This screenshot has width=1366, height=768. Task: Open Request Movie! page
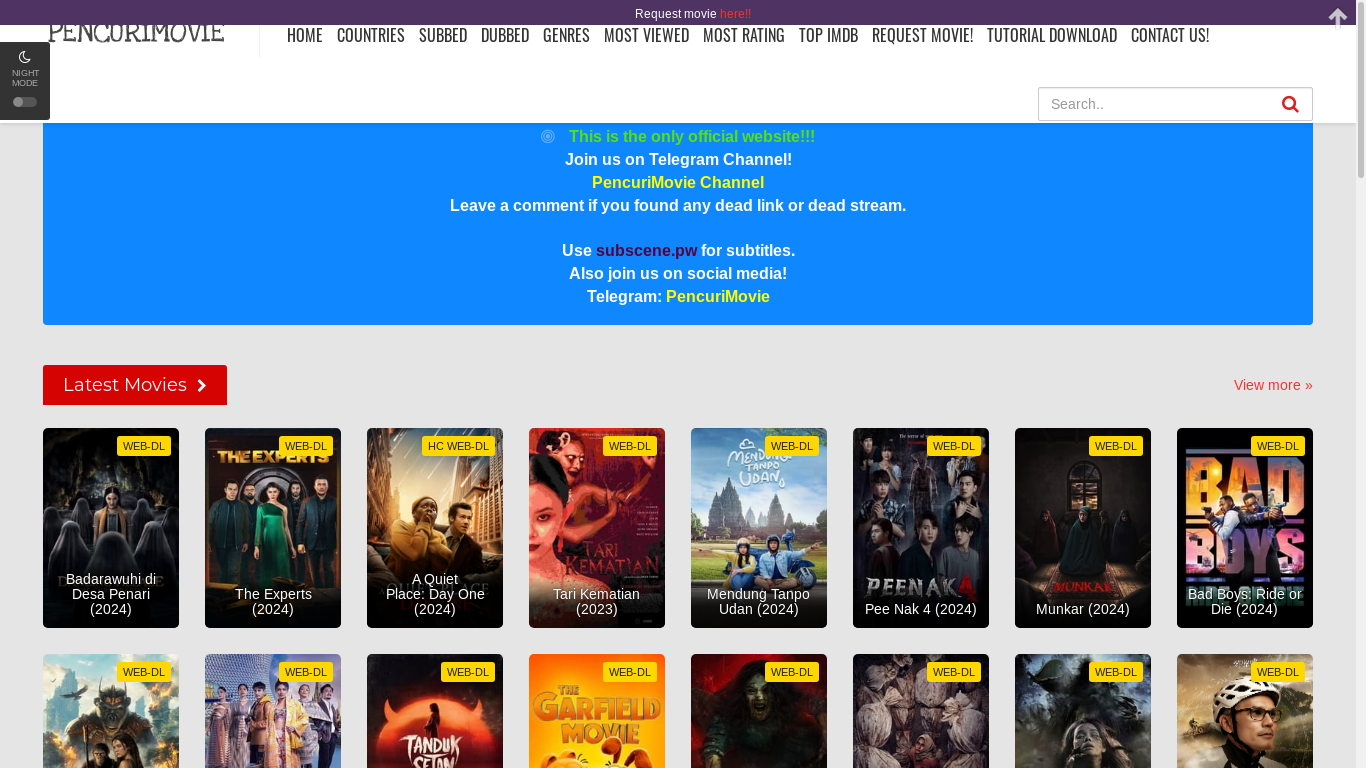922,35
